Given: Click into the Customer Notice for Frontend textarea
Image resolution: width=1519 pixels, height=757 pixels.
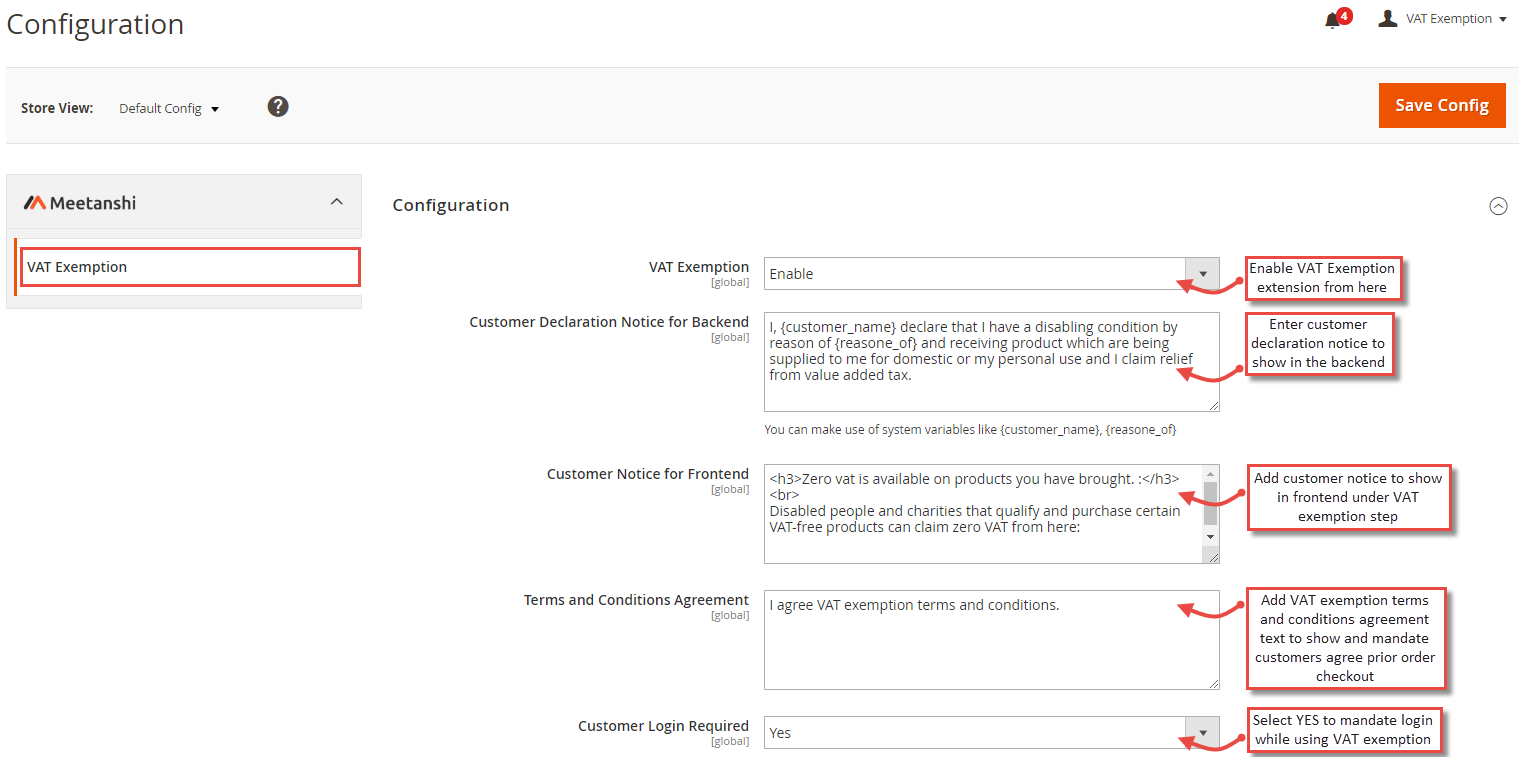Looking at the screenshot, I should pos(983,514).
